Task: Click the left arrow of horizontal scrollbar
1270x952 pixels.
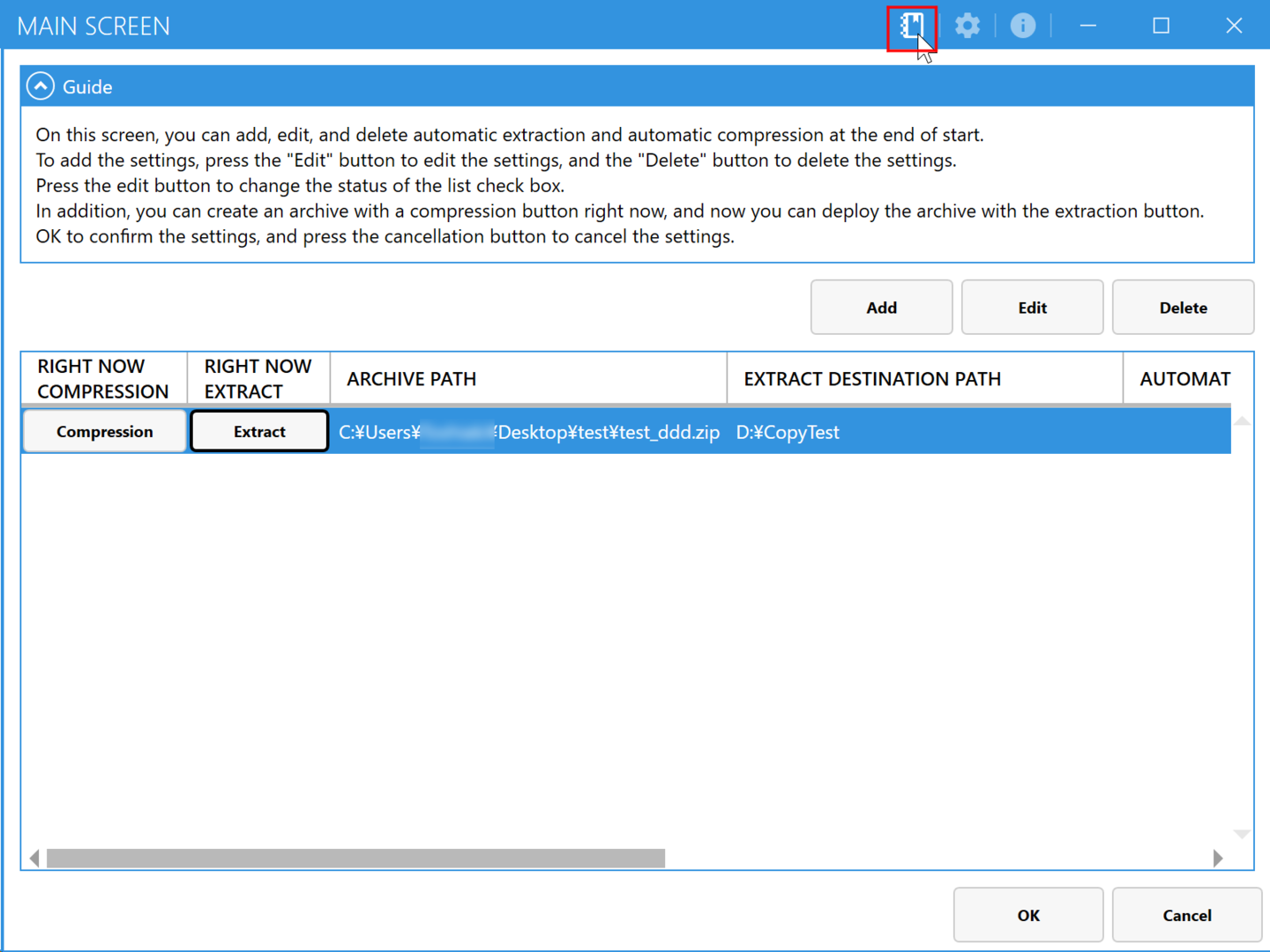Action: coord(34,859)
